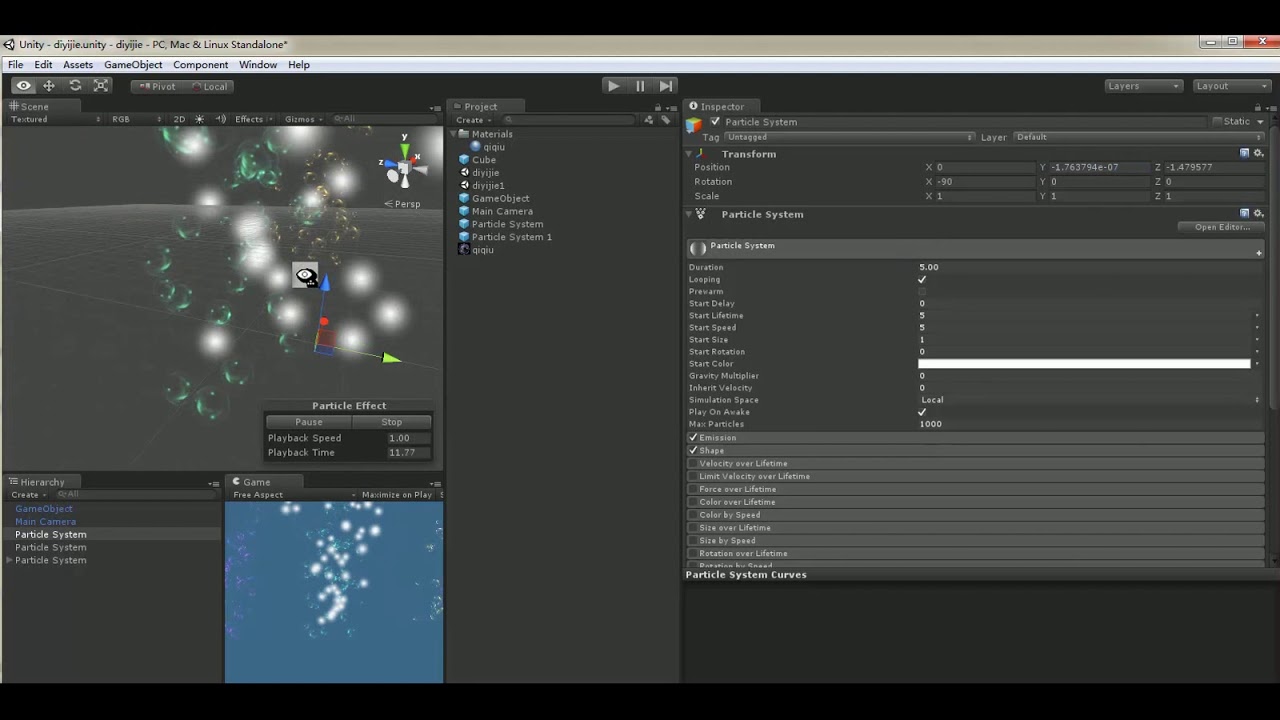Select the Rotate tool in toolbar
This screenshot has width=1280, height=720.
75,86
